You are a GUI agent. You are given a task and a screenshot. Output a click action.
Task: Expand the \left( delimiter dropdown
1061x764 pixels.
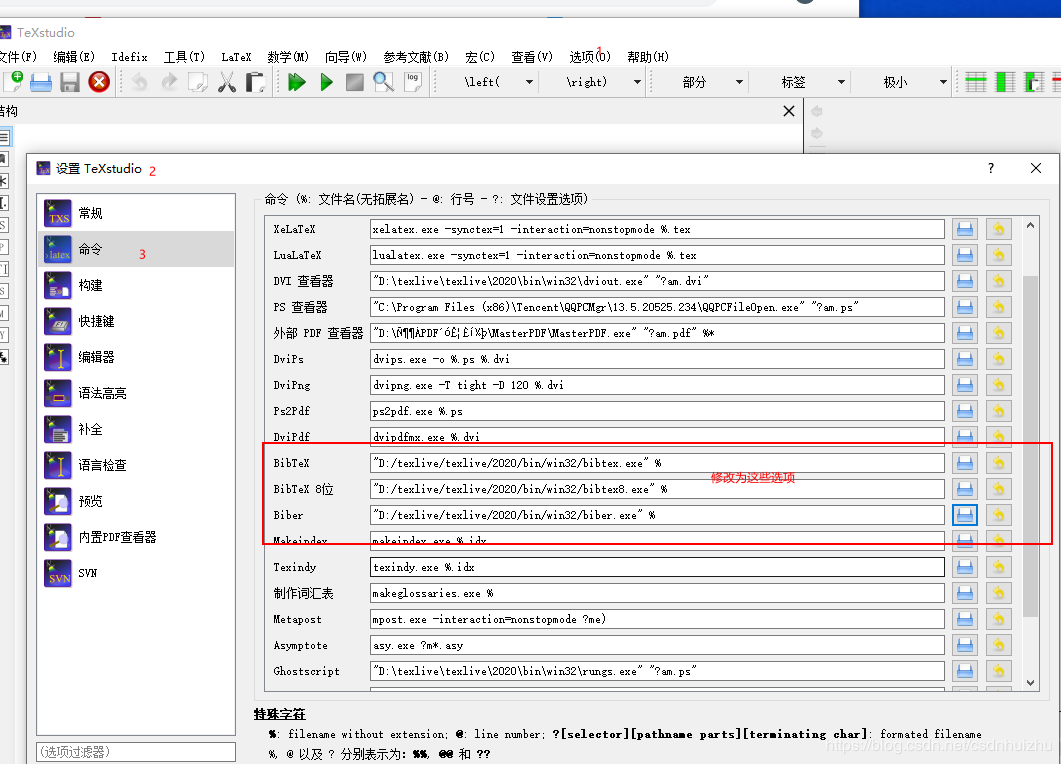[530, 81]
